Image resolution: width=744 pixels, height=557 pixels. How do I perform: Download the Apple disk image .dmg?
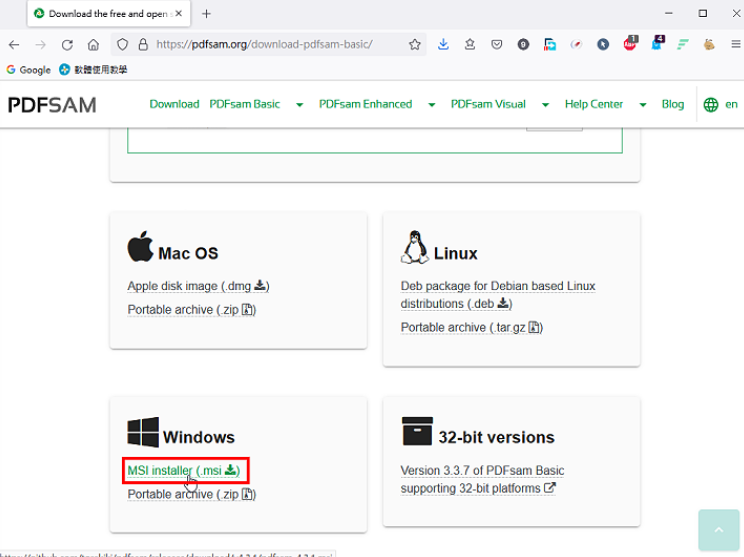198,286
